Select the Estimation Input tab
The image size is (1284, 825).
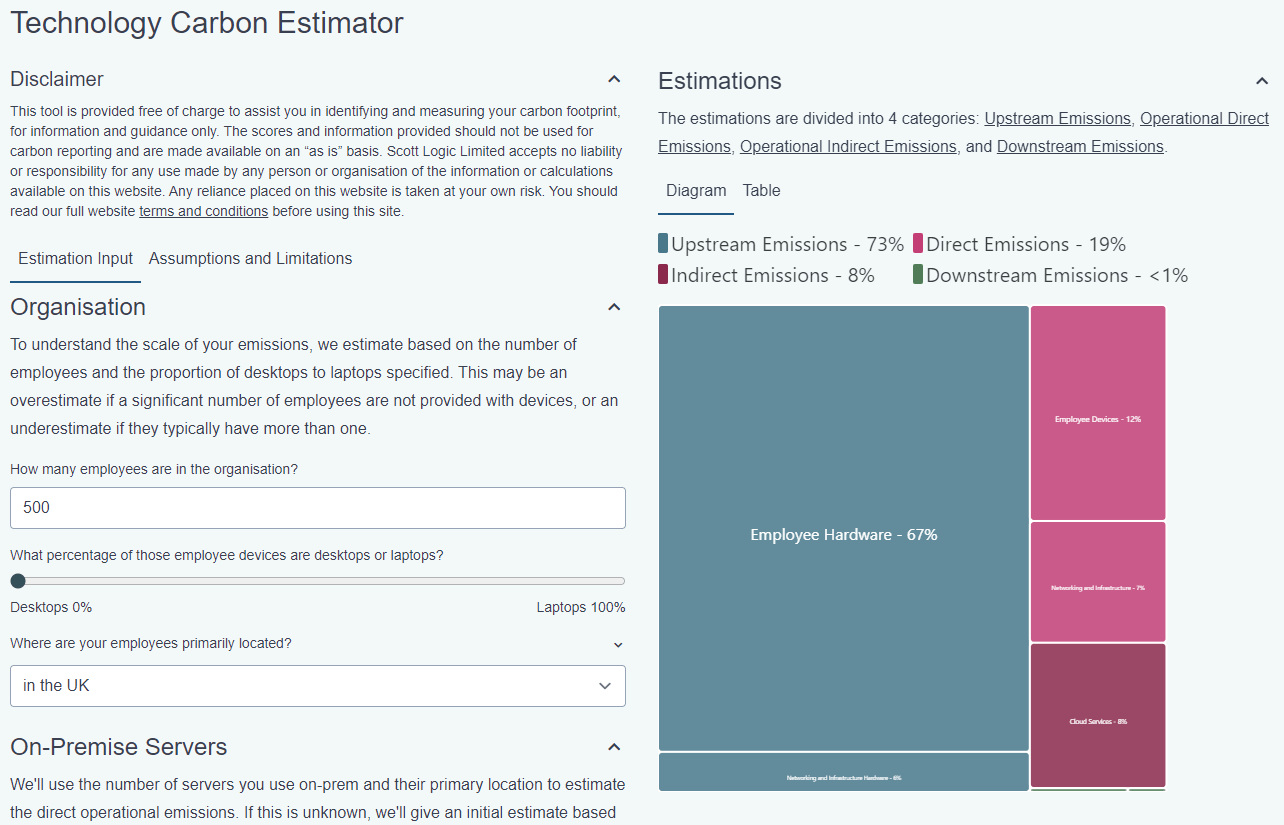pyautogui.click(x=74, y=258)
